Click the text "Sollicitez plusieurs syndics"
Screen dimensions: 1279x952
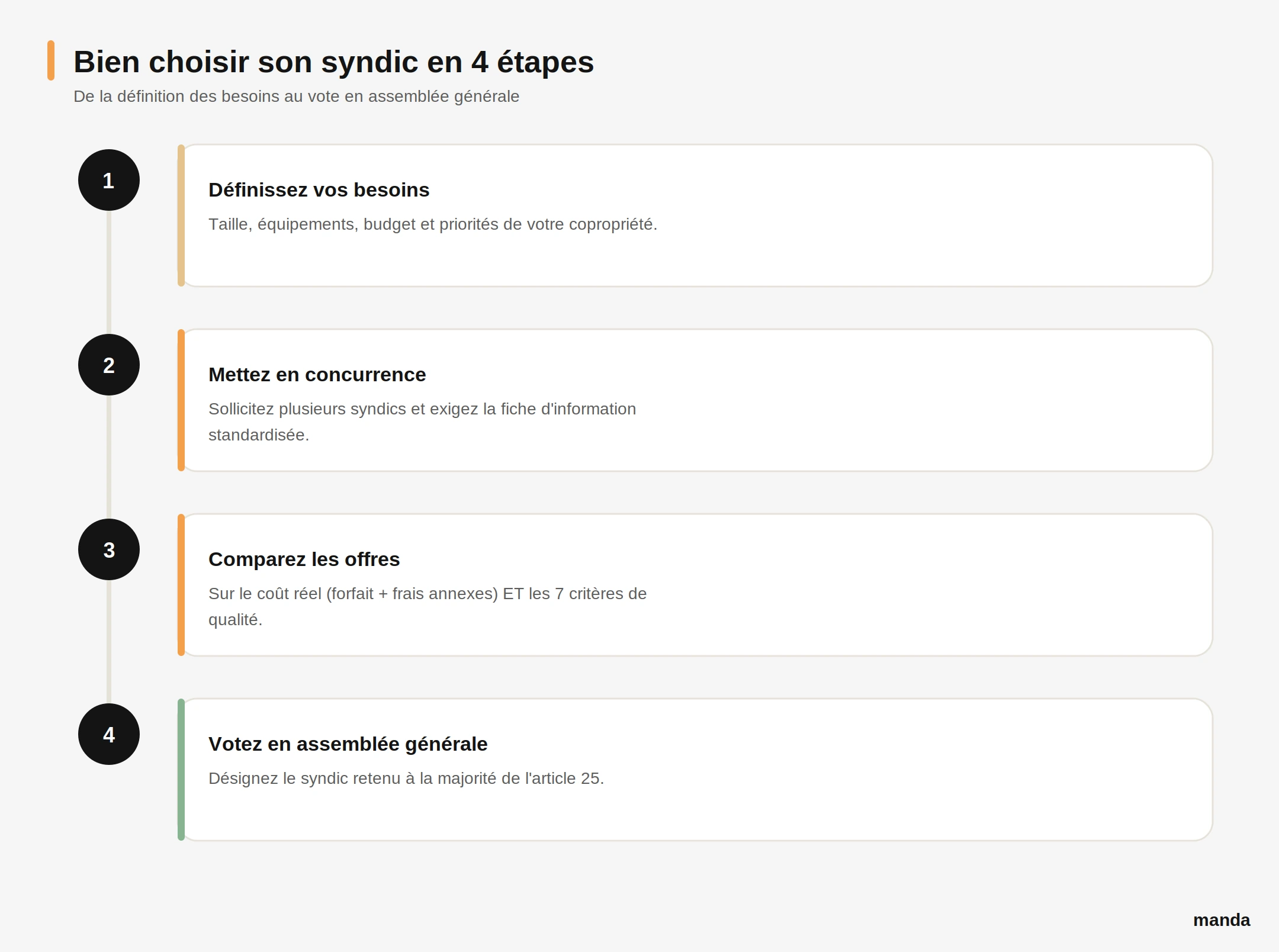pyautogui.click(x=307, y=409)
